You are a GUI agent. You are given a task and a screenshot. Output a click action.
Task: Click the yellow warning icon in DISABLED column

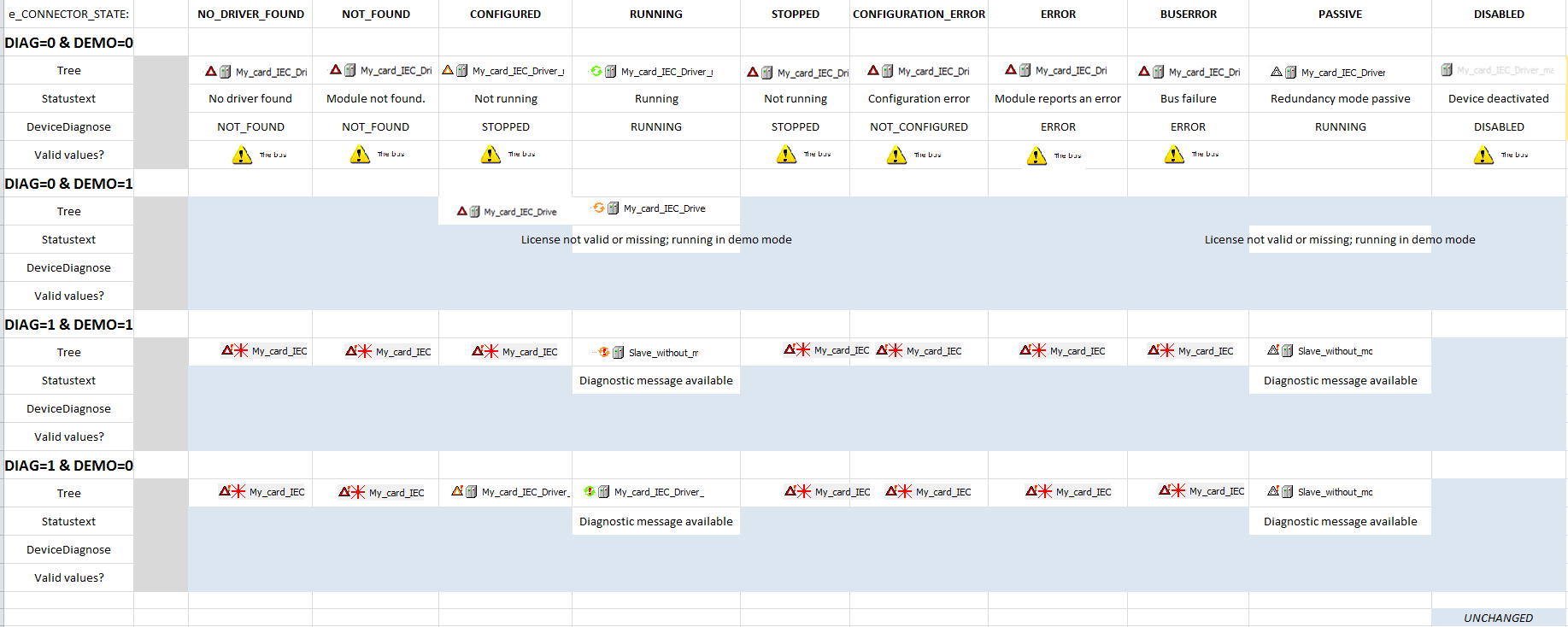coord(1483,155)
